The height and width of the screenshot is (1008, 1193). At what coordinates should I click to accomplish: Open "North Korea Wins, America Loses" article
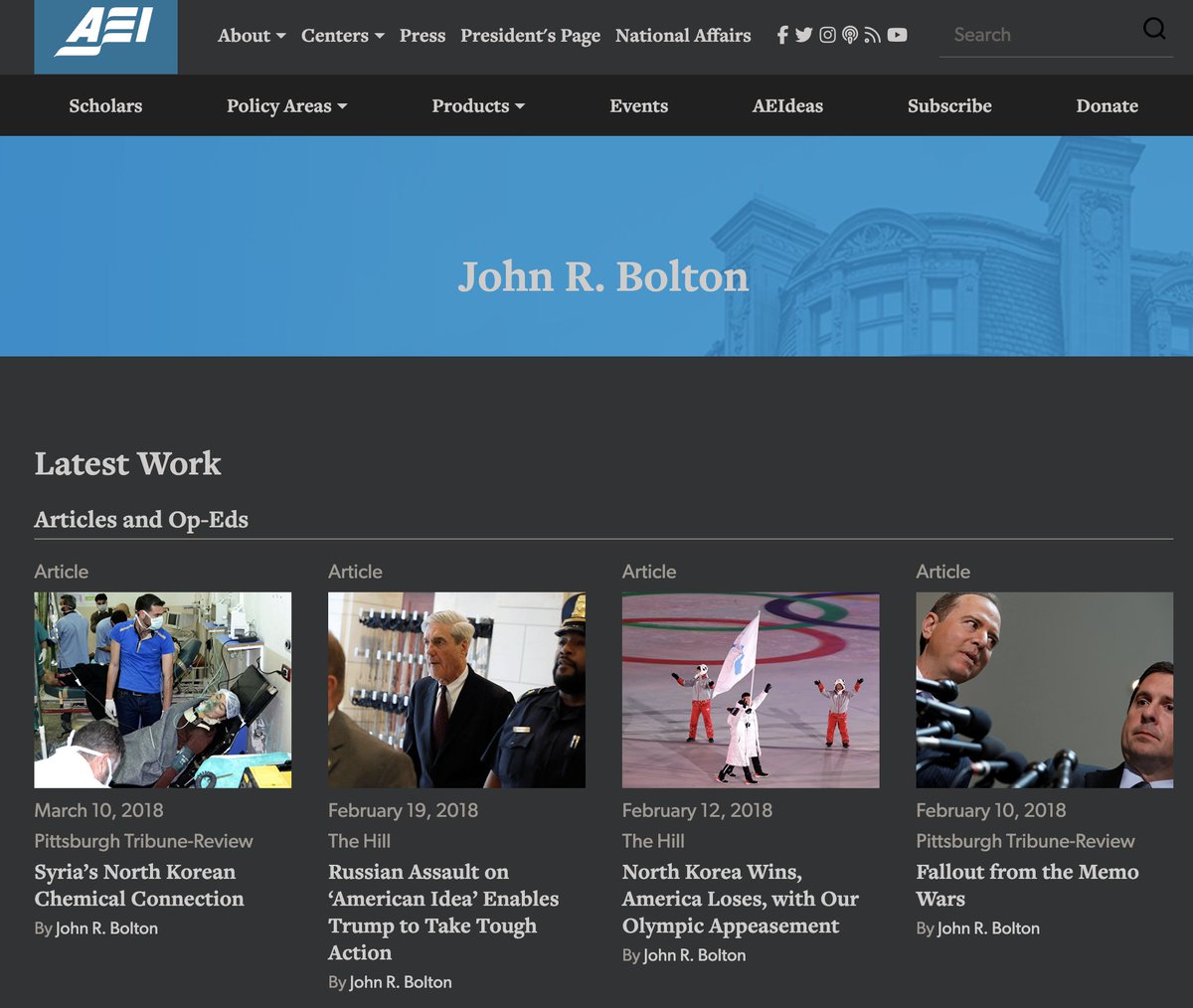pyautogui.click(x=741, y=899)
